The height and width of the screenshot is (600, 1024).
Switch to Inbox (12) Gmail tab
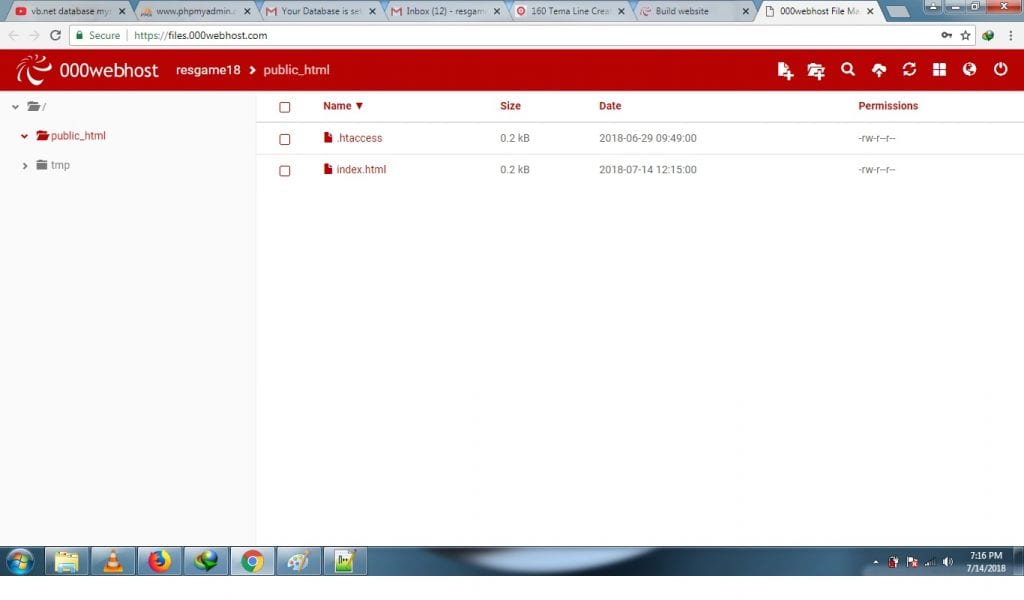click(x=445, y=11)
